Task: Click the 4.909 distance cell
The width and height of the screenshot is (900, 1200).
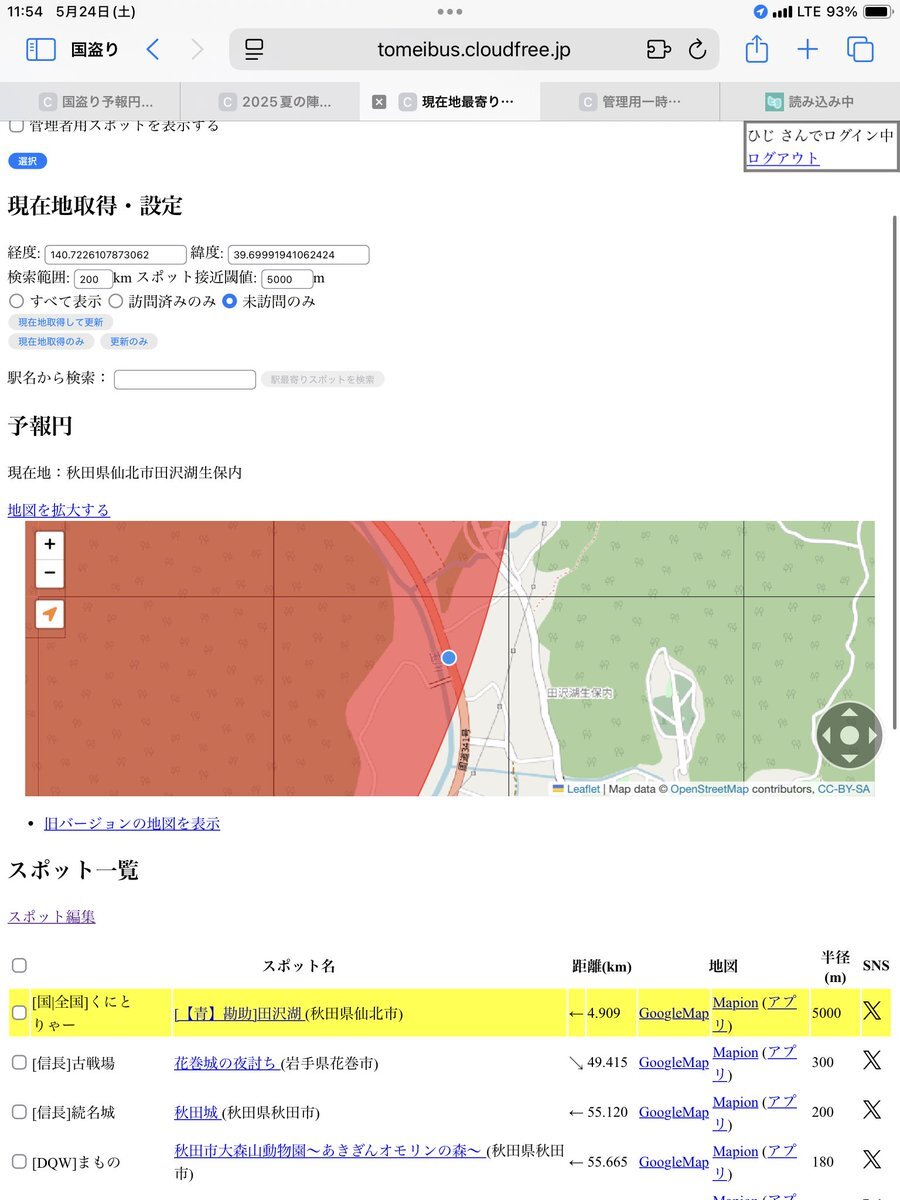Action: 602,1012
